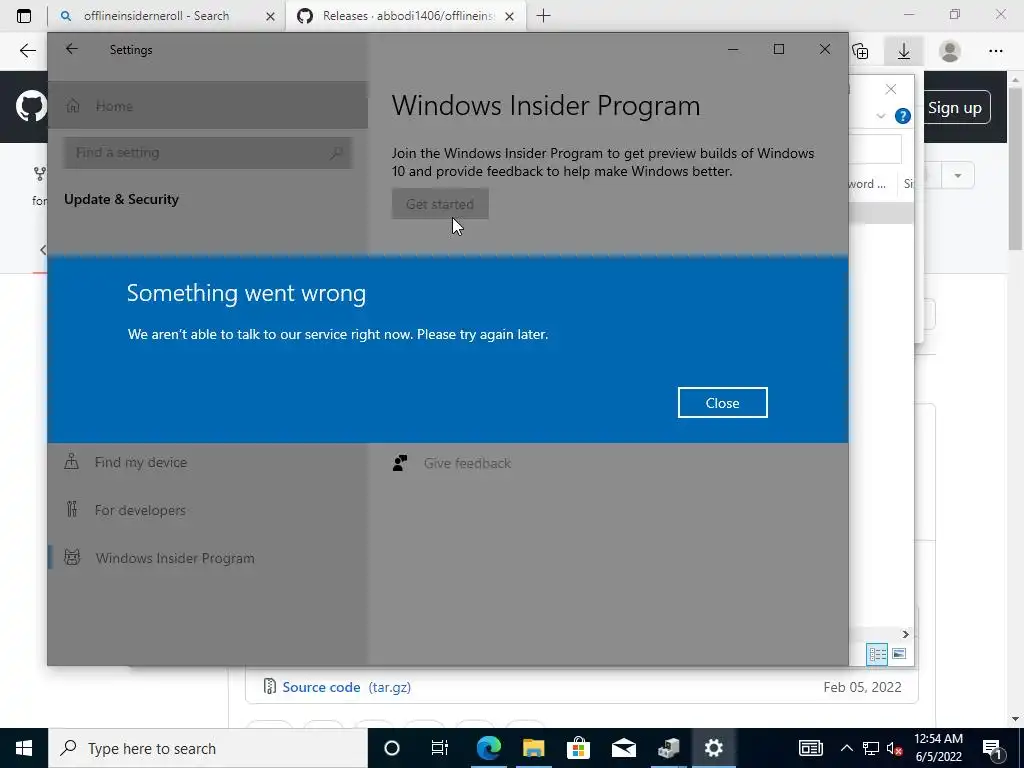Image resolution: width=1024 pixels, height=768 pixels.
Task: Click the Get started button
Action: coord(440,204)
